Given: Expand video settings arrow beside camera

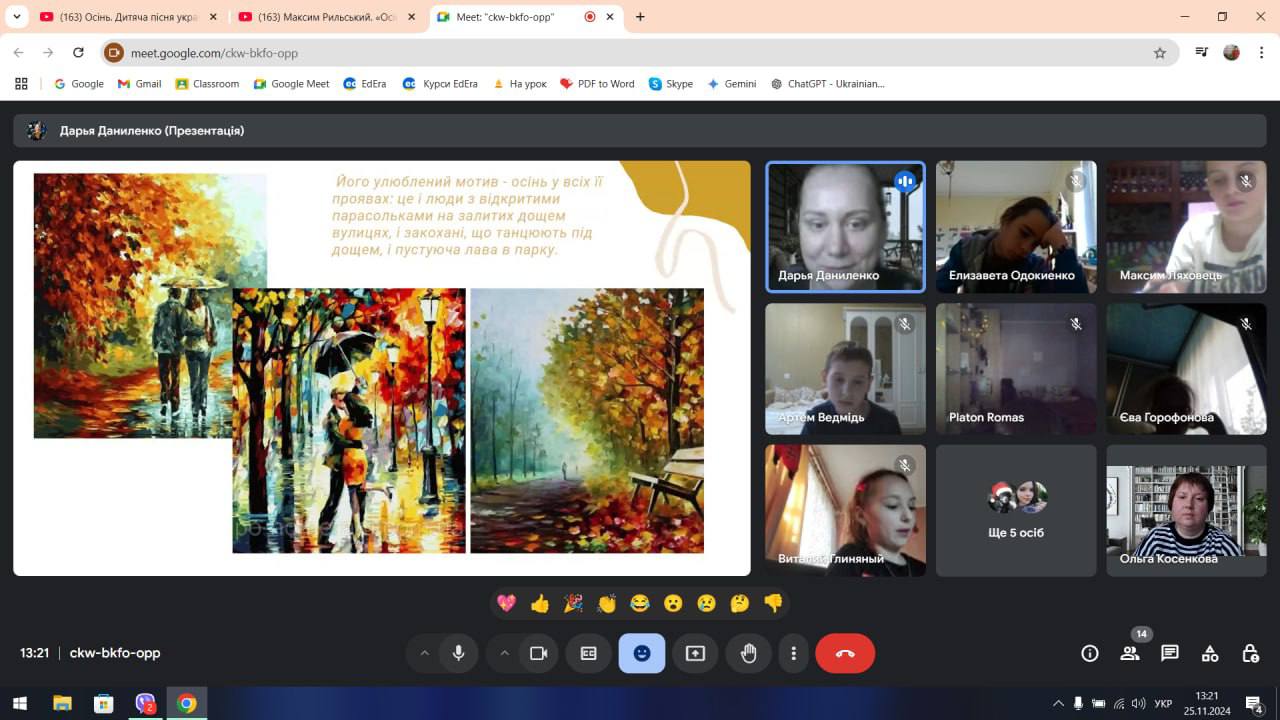Looking at the screenshot, I should coord(504,653).
